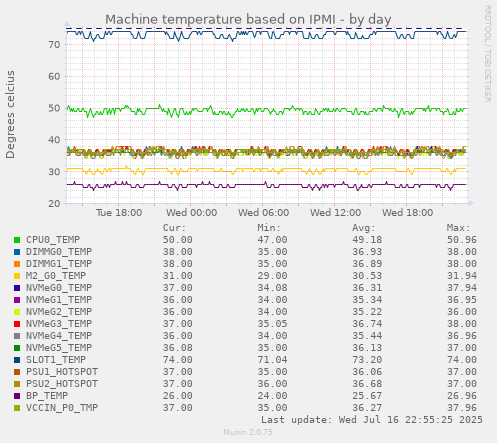This screenshot has width=497, height=443.
Task: Click the NVMeG0_TEMP dark blue swatch
Action: [x=17, y=288]
